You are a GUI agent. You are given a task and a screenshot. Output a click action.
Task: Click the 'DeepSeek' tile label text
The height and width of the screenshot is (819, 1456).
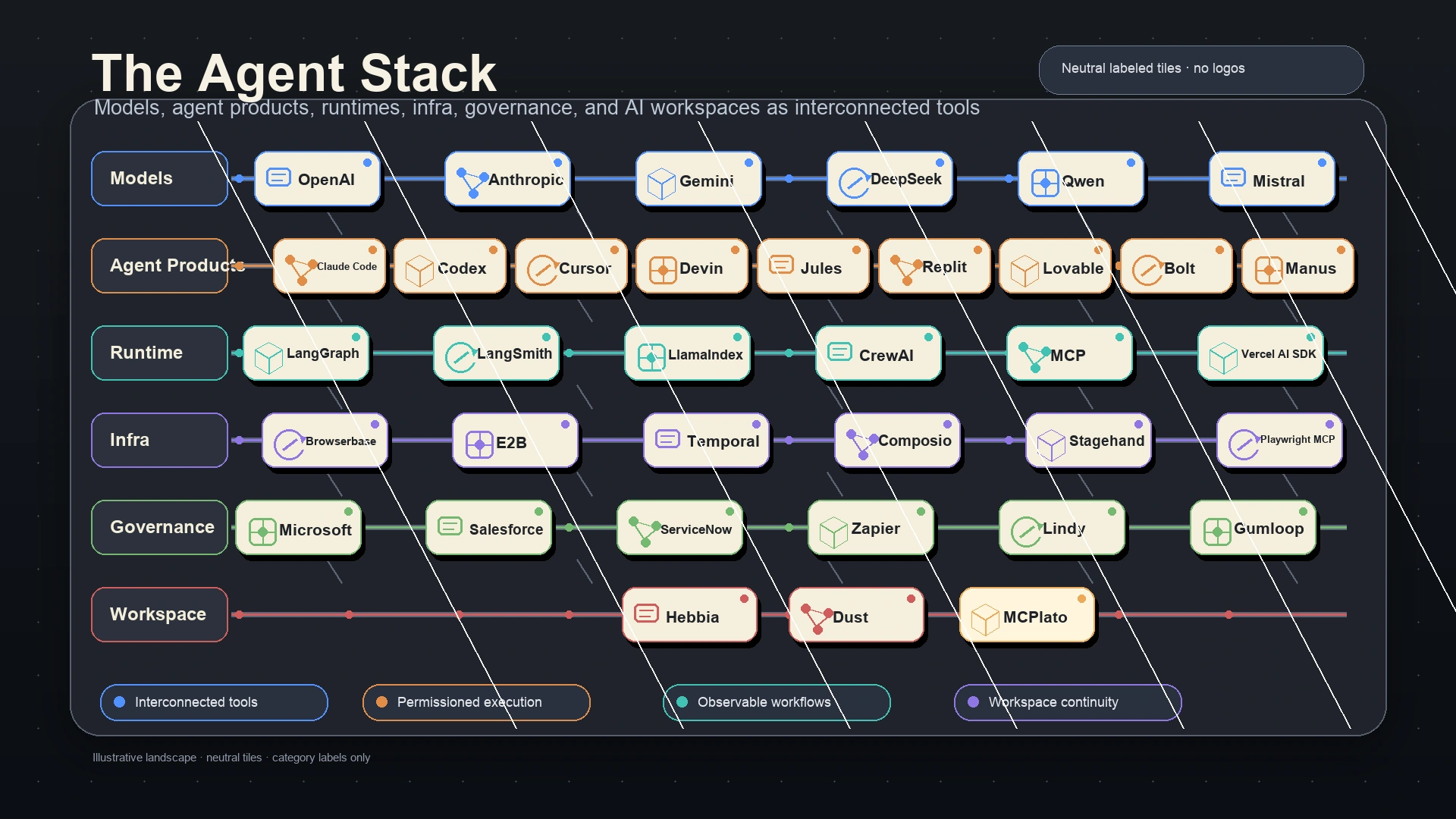pyautogui.click(x=905, y=179)
